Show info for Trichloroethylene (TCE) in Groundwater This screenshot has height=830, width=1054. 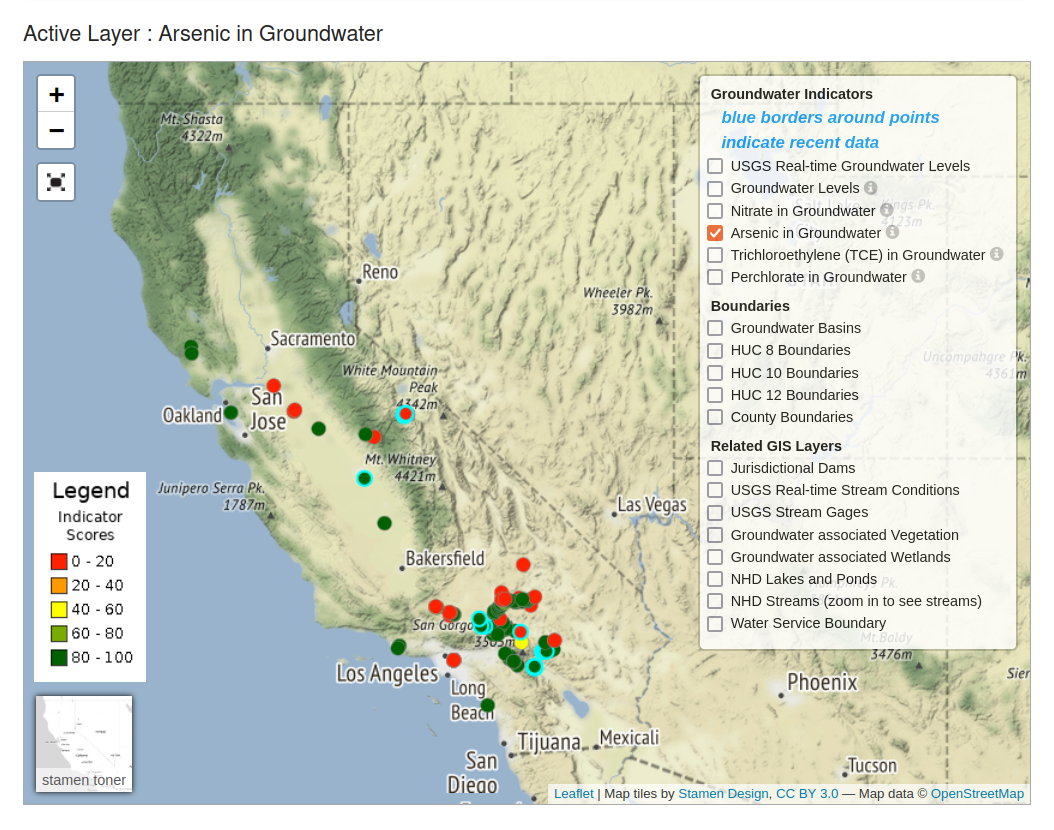(x=996, y=255)
